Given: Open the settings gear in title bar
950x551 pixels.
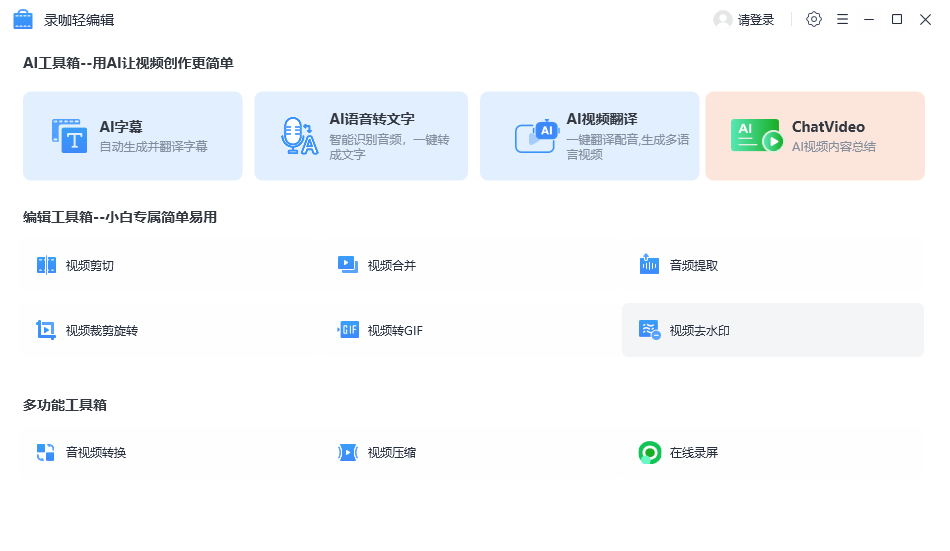Looking at the screenshot, I should (814, 19).
